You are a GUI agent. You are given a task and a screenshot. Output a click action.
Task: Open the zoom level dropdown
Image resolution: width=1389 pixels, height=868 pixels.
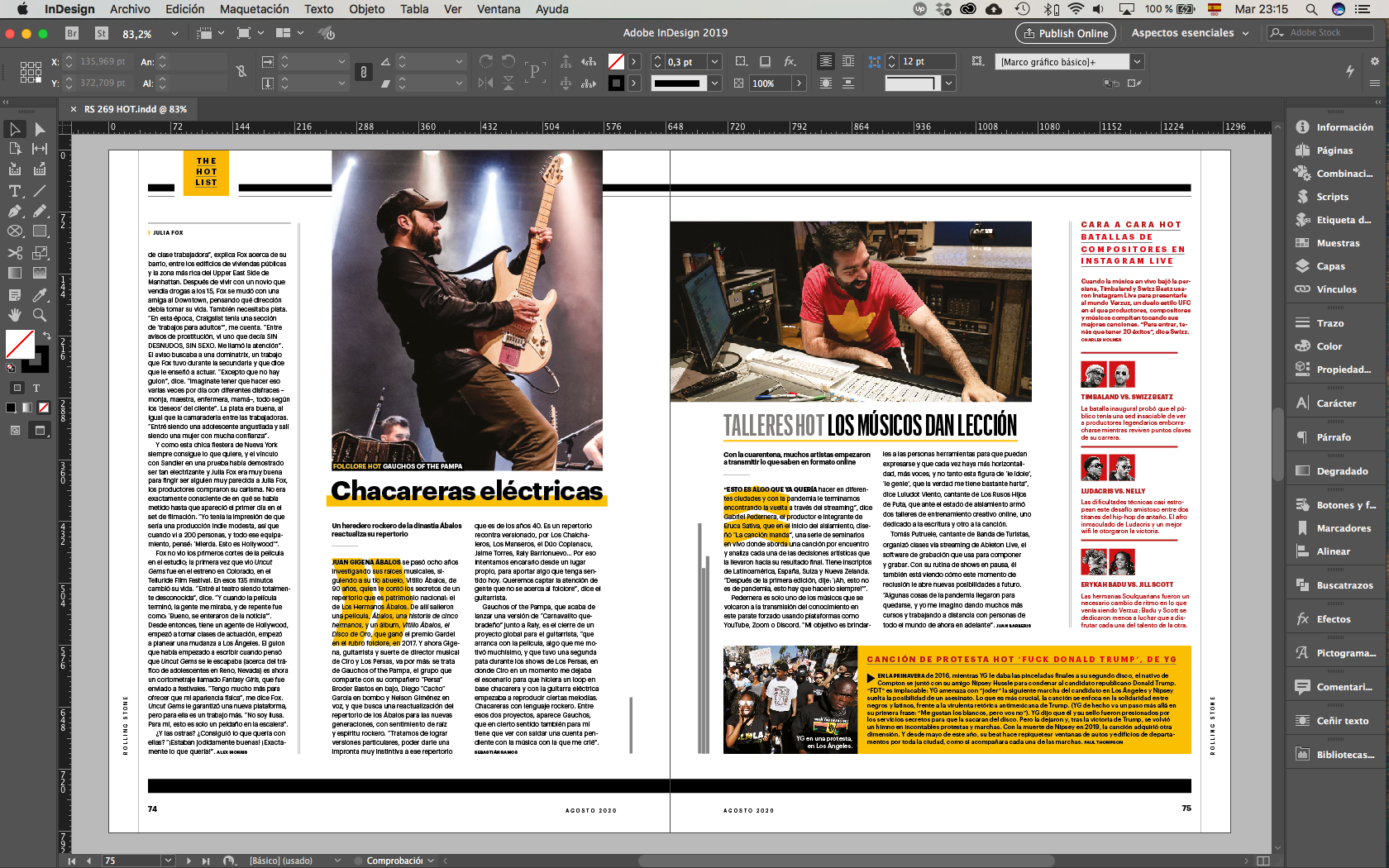174,34
